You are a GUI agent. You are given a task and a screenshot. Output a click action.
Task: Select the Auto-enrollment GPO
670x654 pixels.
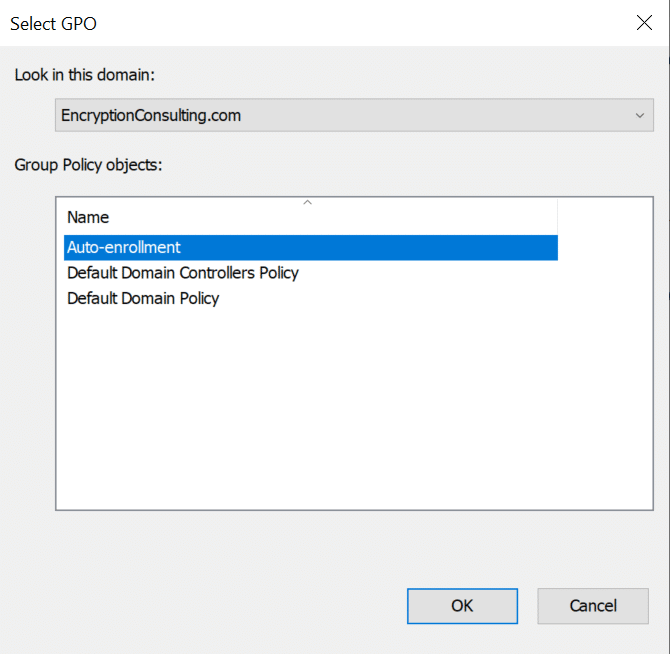[x=124, y=247]
